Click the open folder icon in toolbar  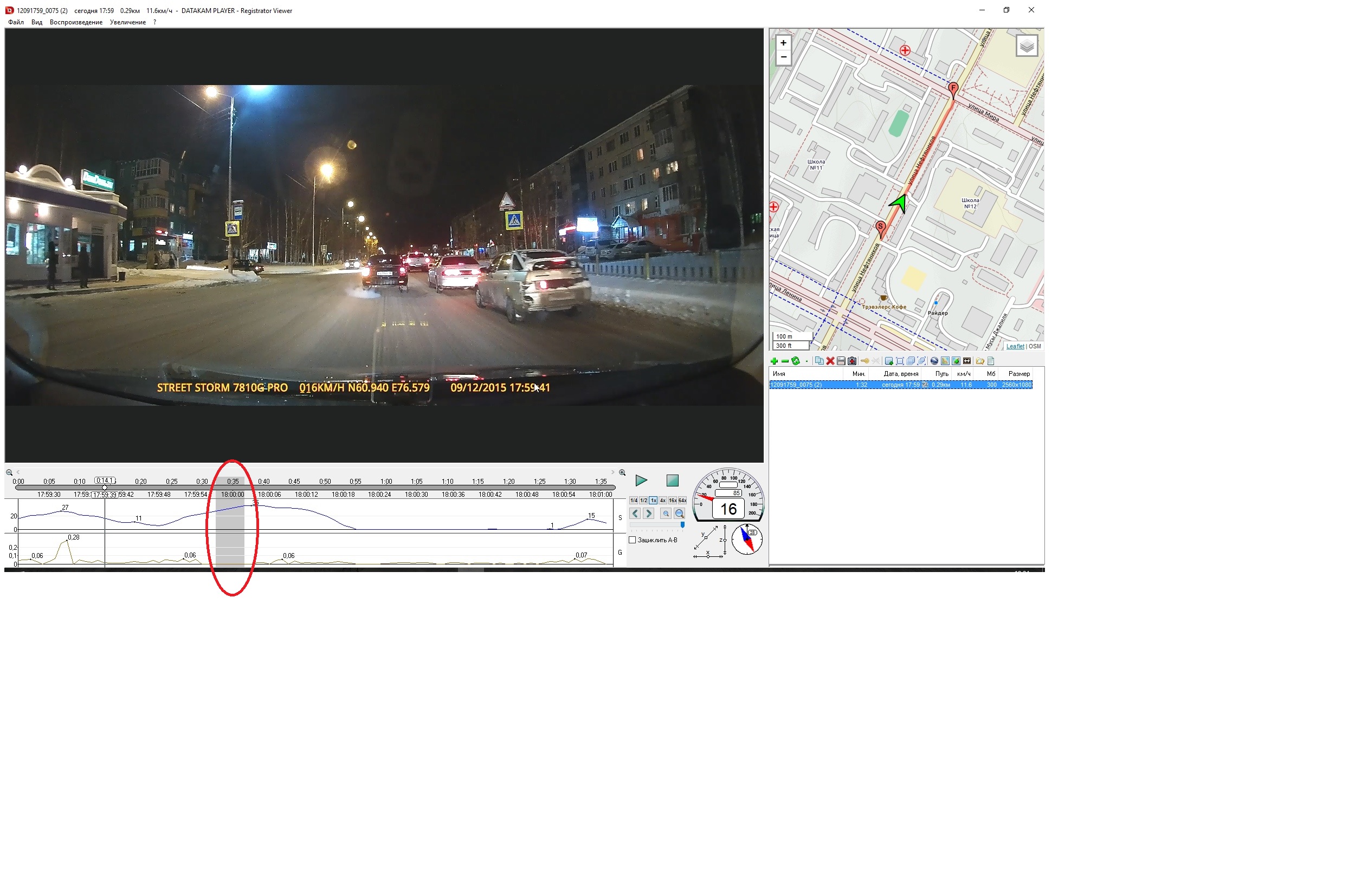point(979,361)
